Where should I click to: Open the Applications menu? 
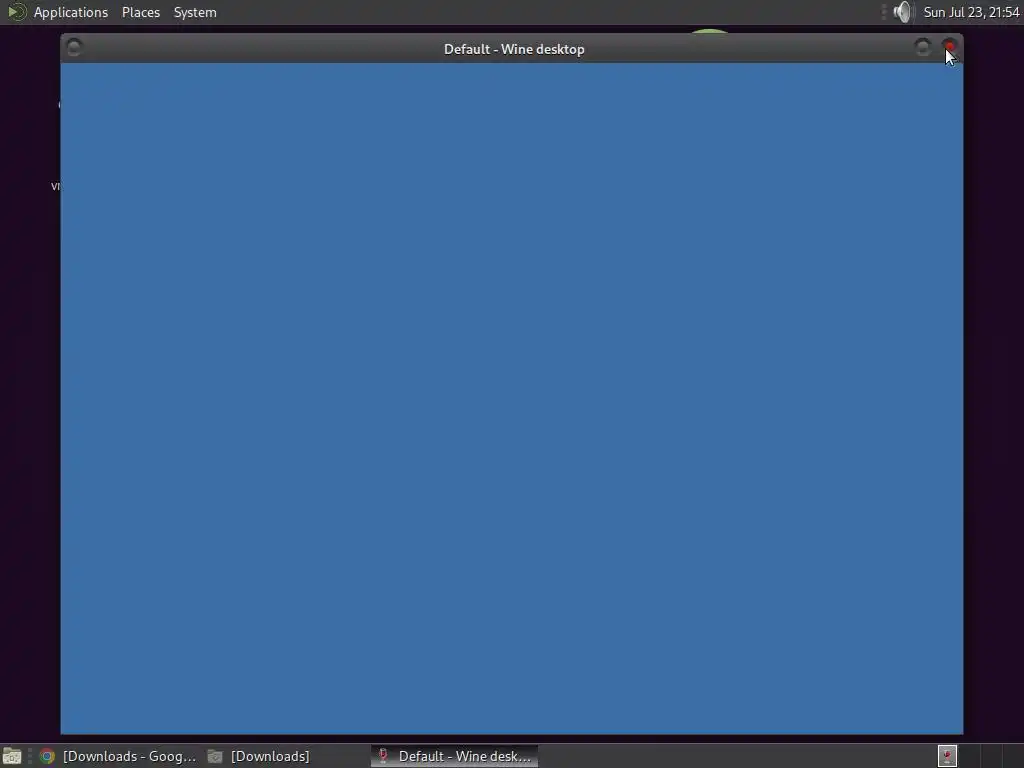[x=71, y=12]
